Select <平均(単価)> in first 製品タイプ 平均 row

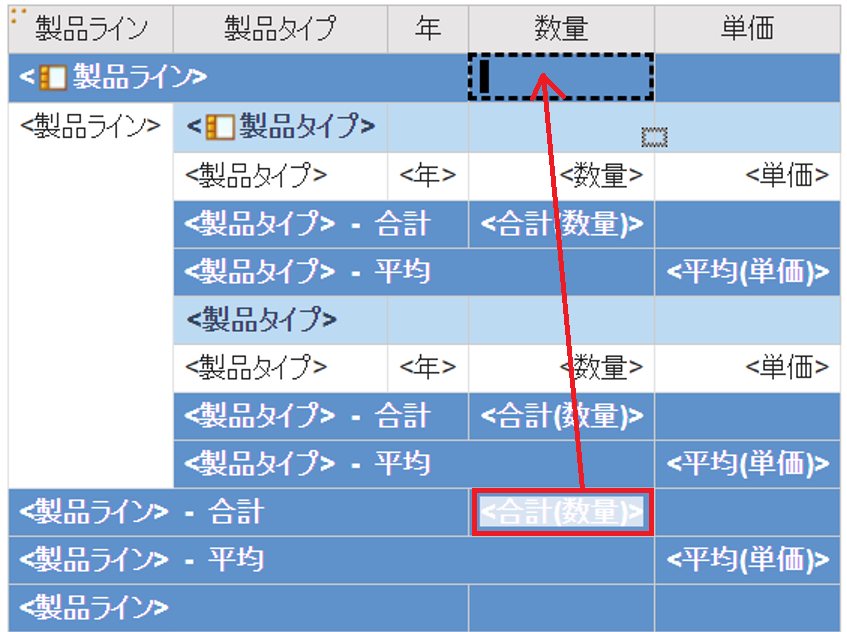(x=747, y=272)
